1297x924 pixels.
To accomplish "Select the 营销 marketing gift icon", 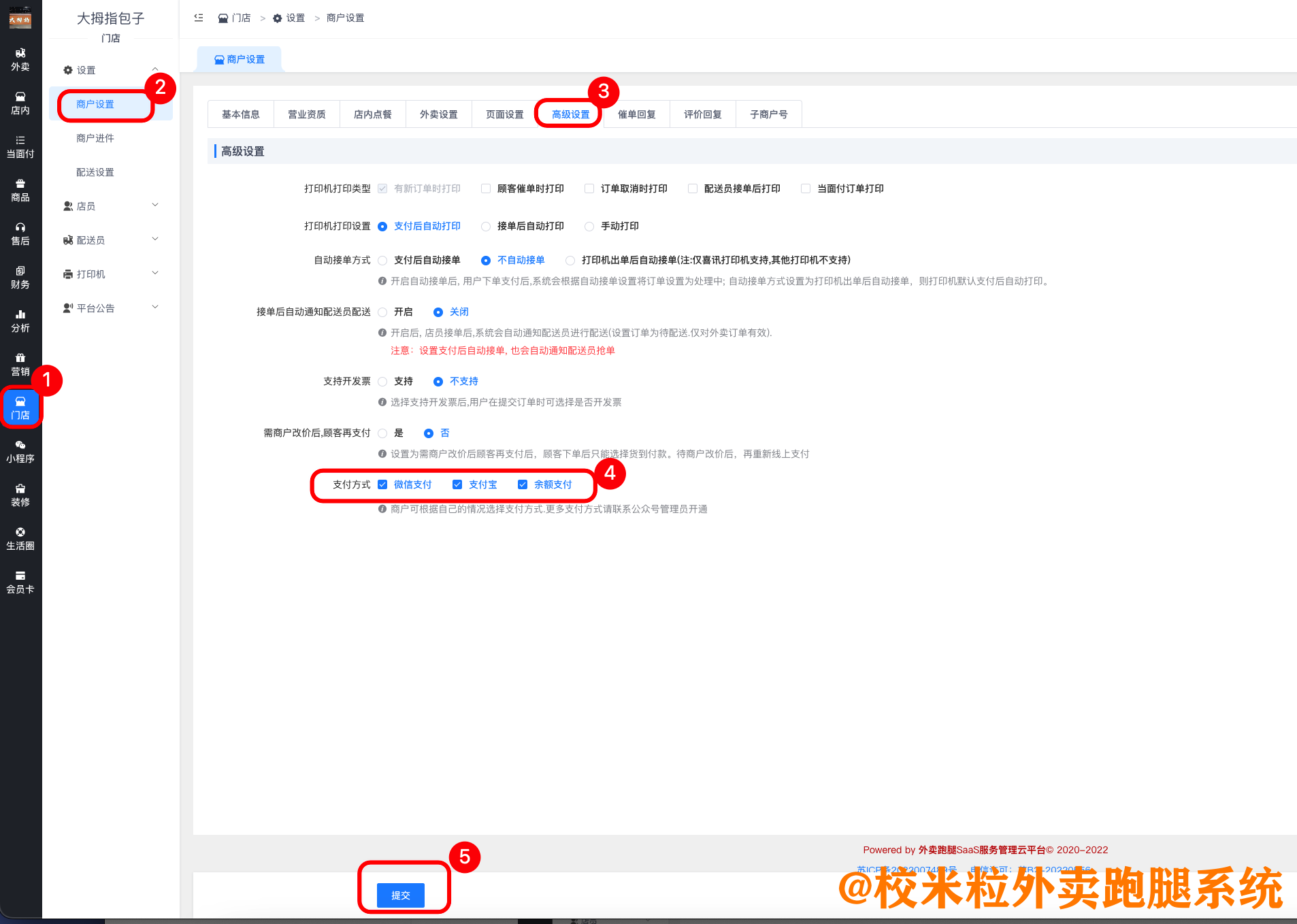I will pyautogui.click(x=20, y=365).
